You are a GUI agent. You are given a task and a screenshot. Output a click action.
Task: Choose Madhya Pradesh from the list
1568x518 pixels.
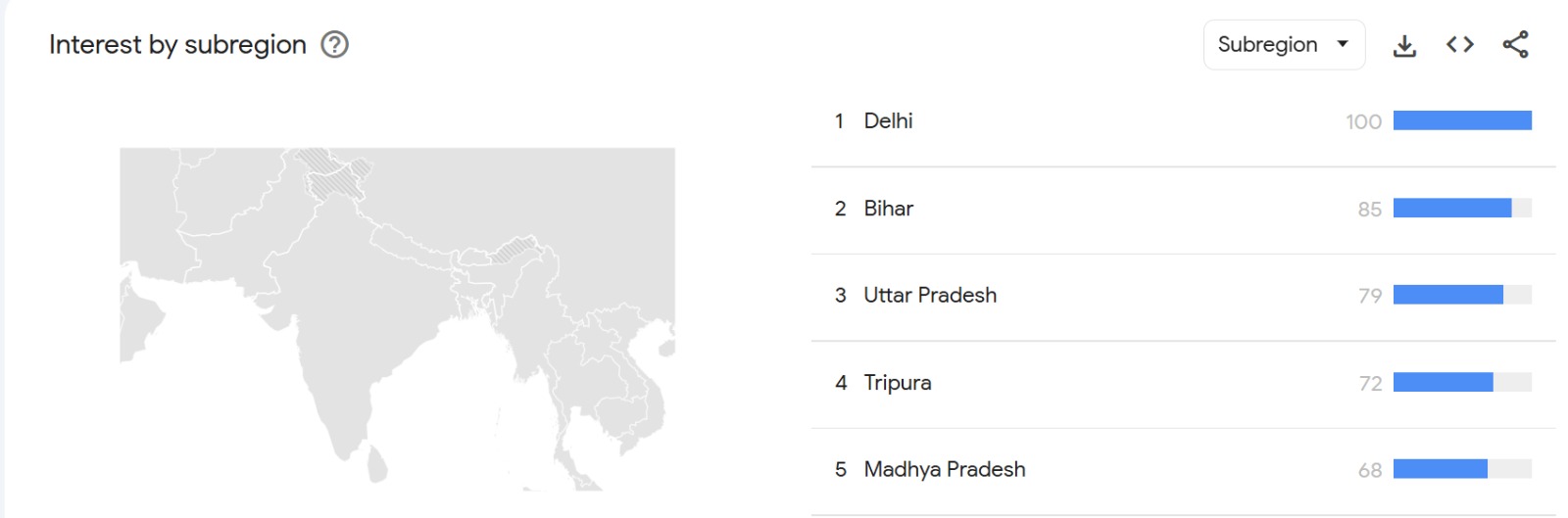[944, 470]
